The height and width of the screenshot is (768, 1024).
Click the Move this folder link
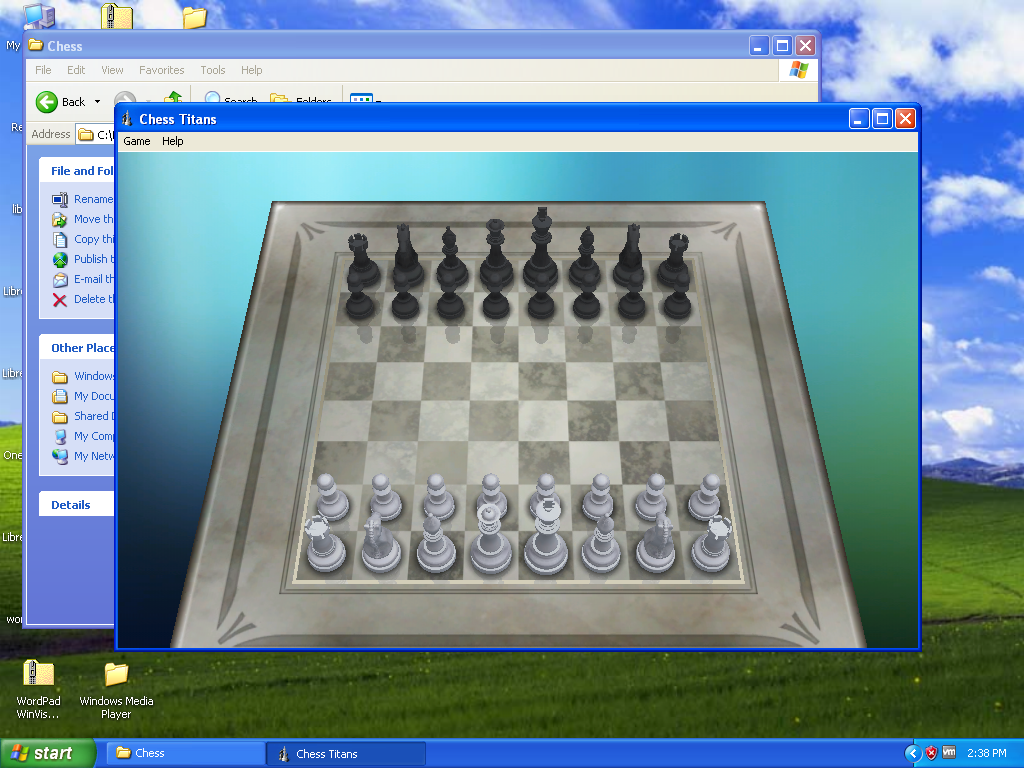click(x=93, y=219)
